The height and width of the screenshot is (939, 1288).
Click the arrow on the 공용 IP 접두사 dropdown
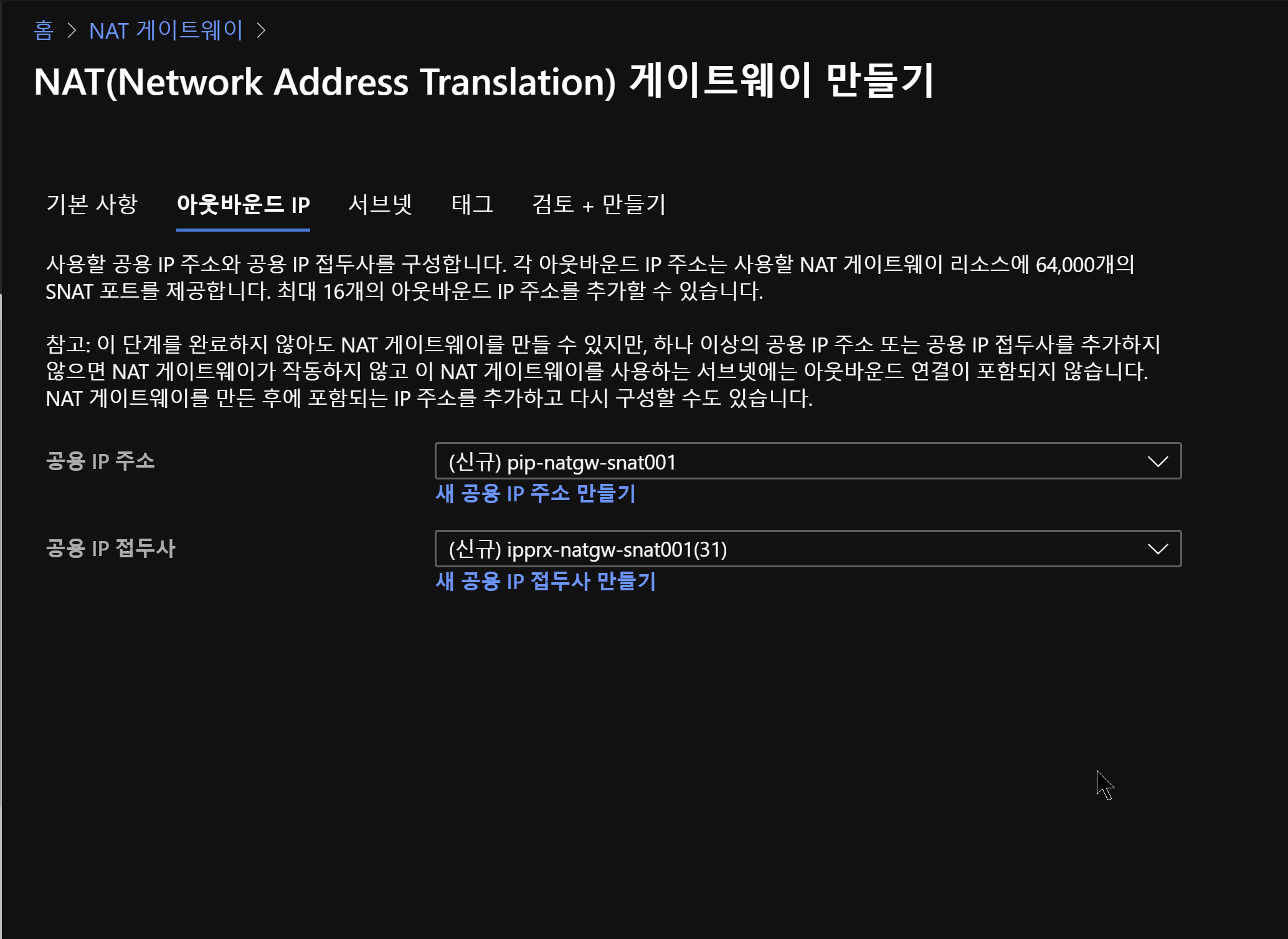tap(1157, 549)
